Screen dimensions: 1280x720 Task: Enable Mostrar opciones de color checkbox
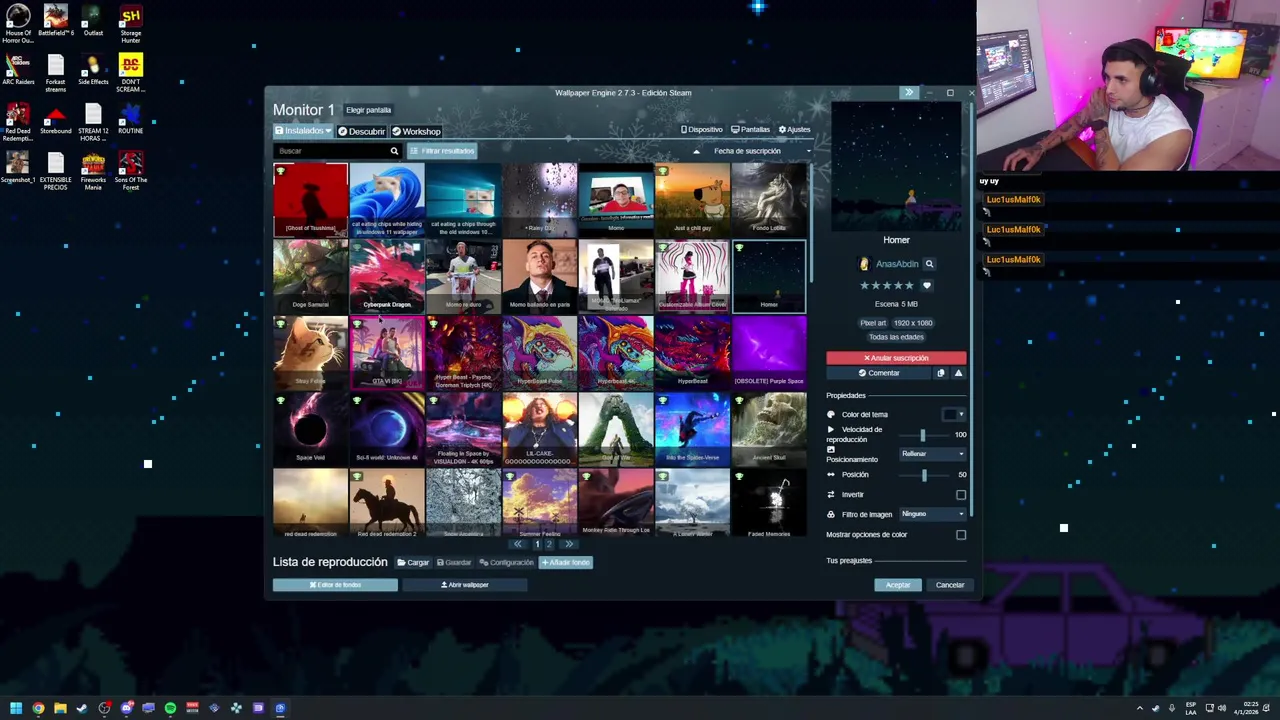tap(961, 534)
